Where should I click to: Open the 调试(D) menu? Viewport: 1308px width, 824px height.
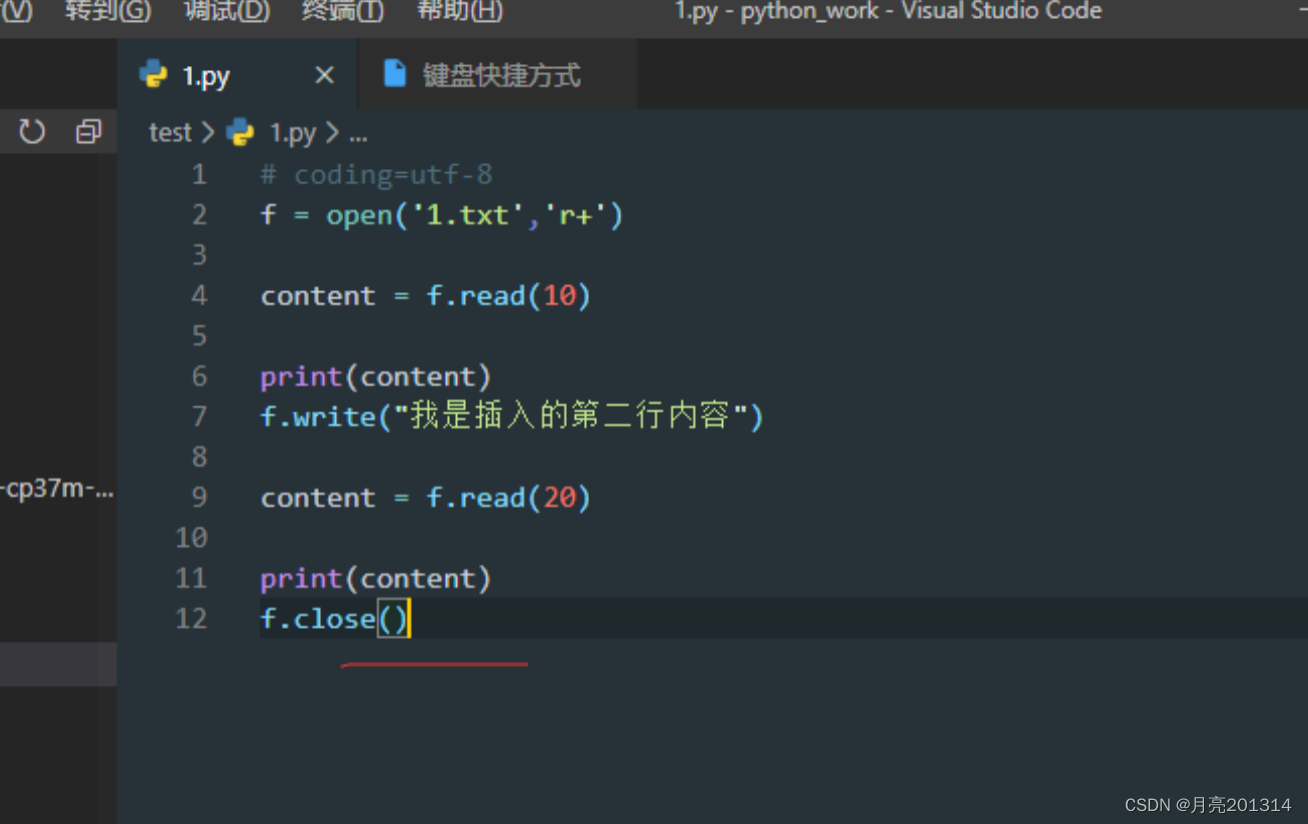pos(227,11)
